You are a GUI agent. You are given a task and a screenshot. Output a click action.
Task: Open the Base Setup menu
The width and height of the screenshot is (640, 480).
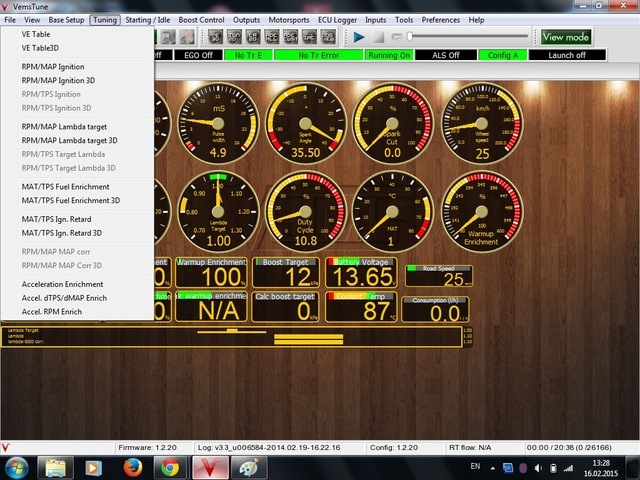(66, 20)
